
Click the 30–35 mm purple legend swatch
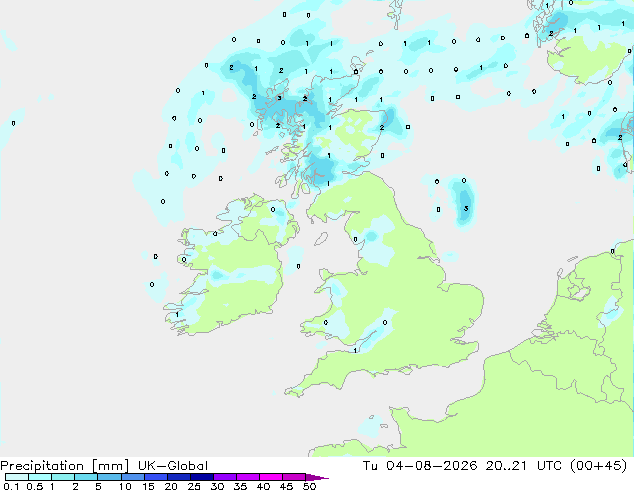(x=225, y=477)
